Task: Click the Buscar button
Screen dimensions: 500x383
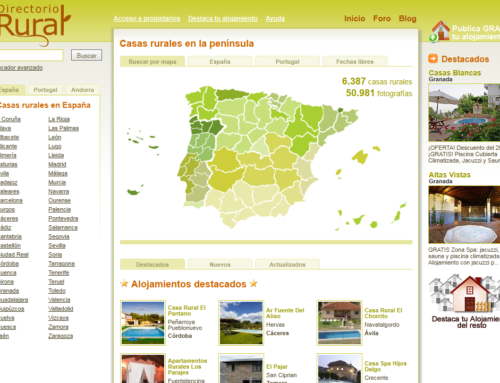Action: (x=86, y=55)
